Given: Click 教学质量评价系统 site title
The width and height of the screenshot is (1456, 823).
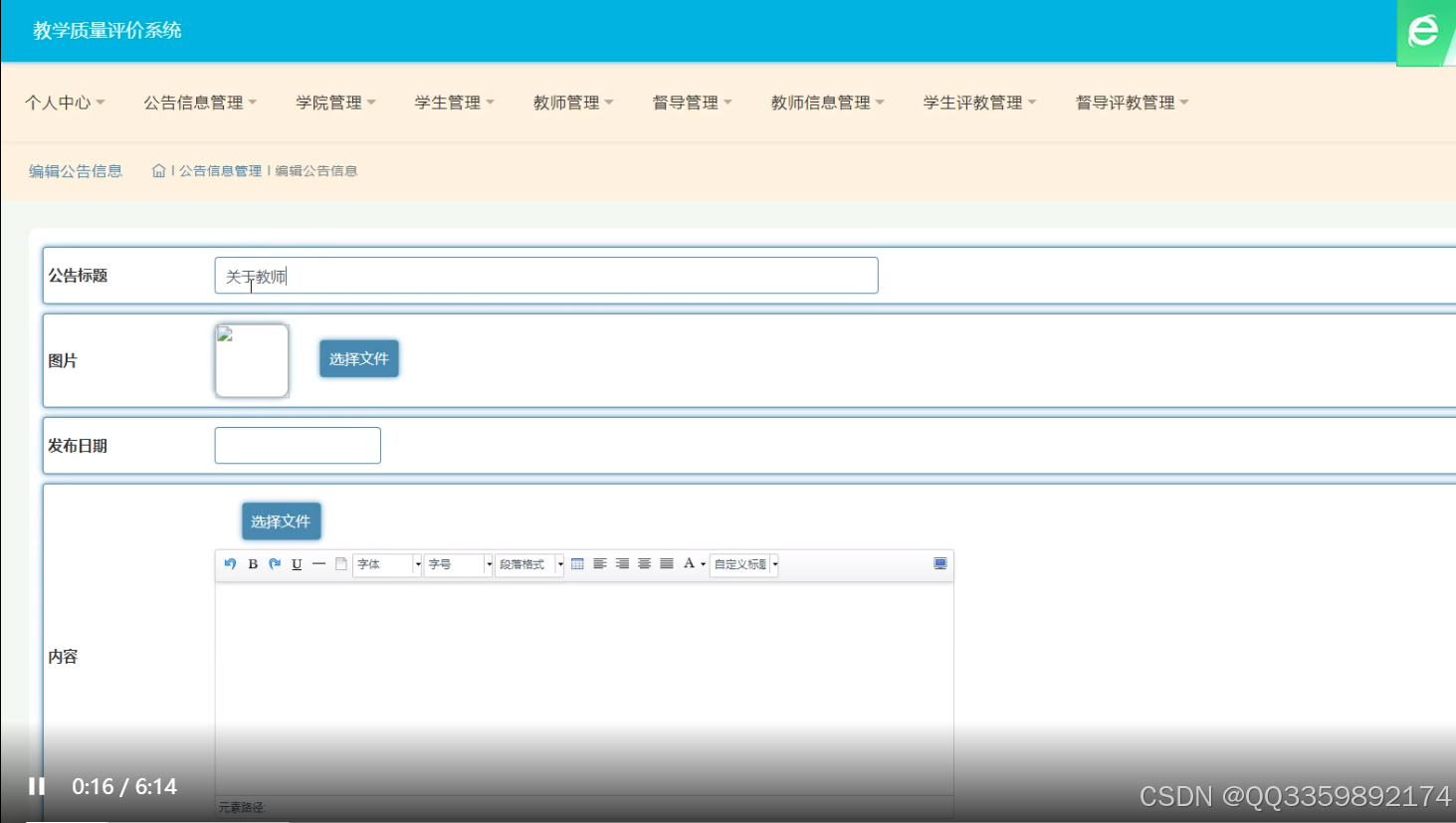Looking at the screenshot, I should point(107,31).
